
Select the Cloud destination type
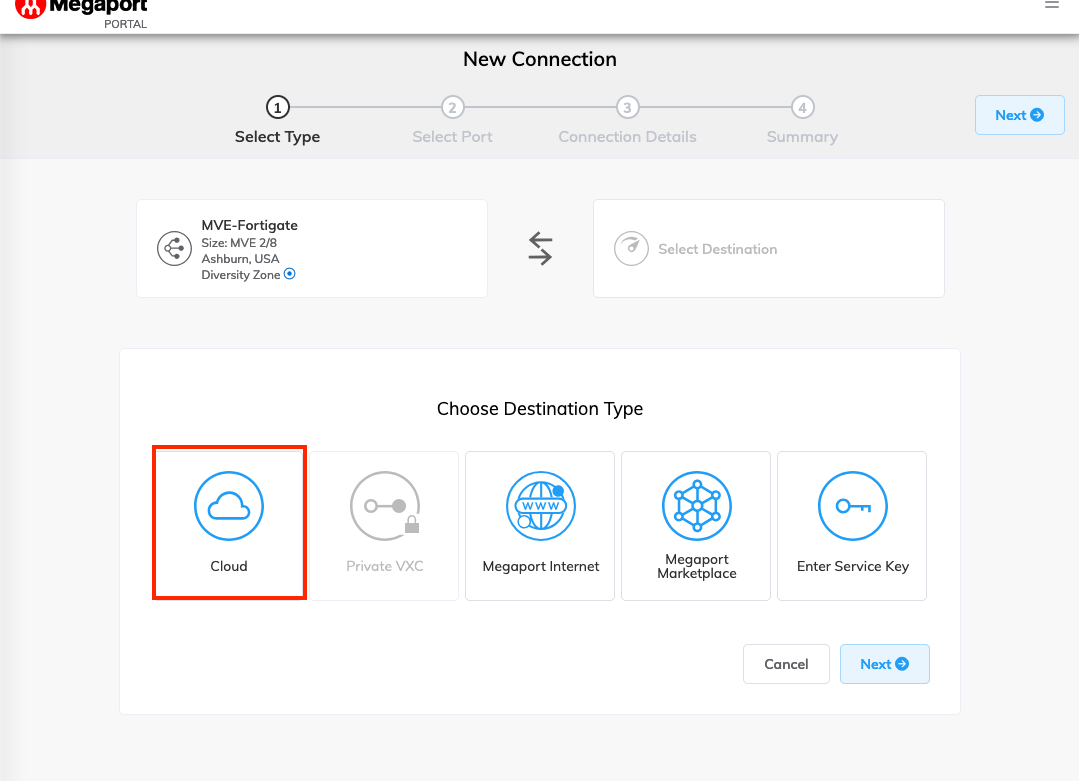[x=229, y=523]
